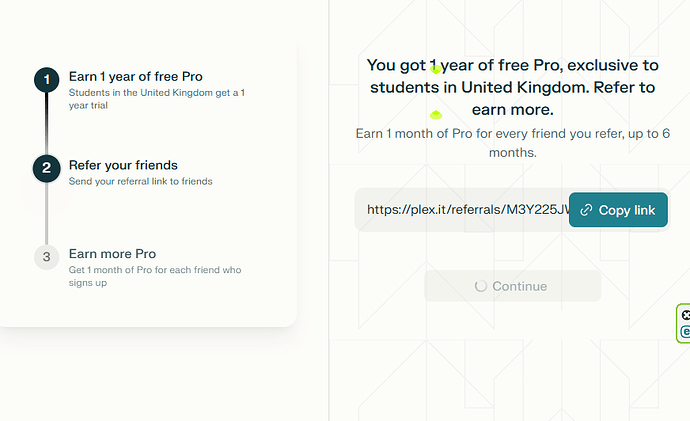Click the plex.it referral URL field
Image resolution: width=690 pixels, height=421 pixels.
462,210
